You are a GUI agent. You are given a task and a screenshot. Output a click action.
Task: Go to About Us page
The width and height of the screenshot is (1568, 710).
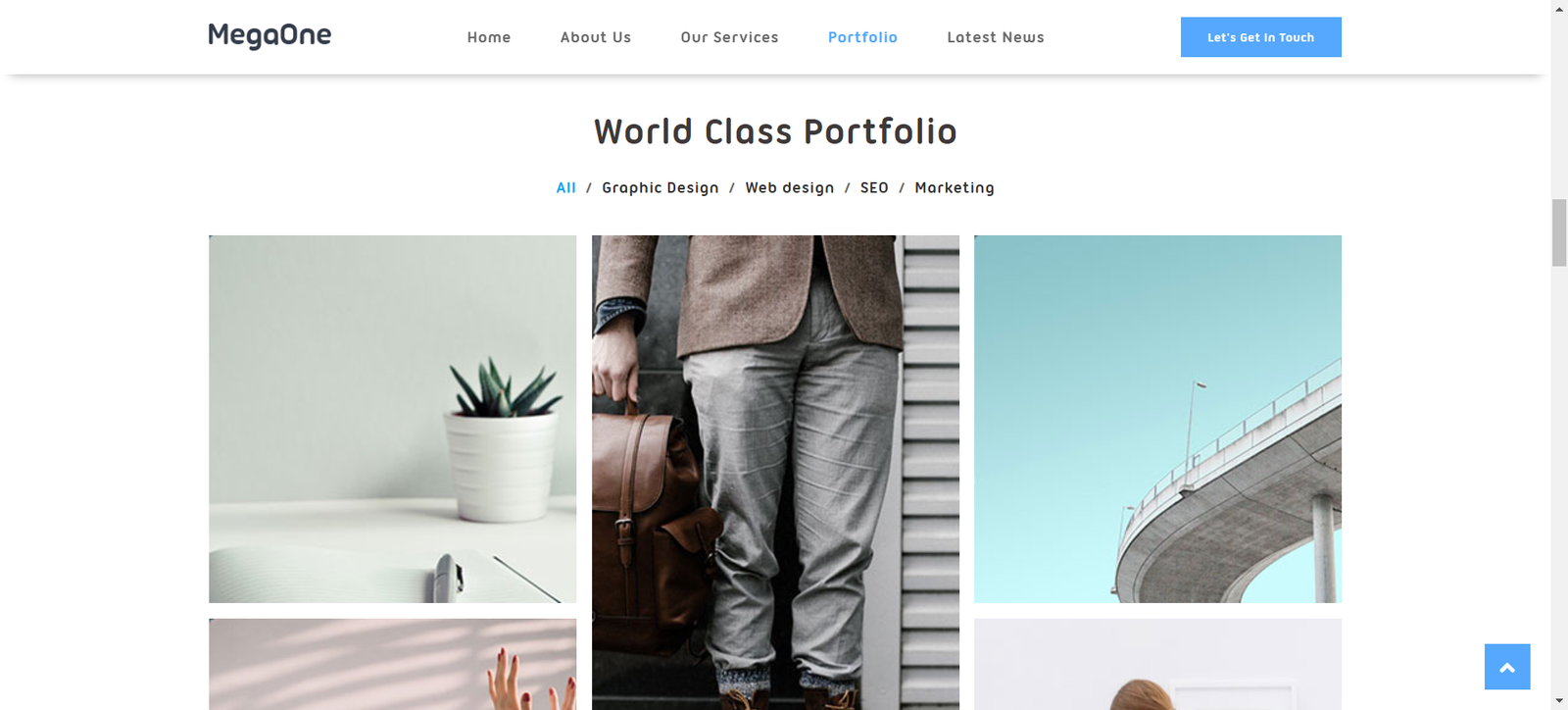click(x=596, y=37)
